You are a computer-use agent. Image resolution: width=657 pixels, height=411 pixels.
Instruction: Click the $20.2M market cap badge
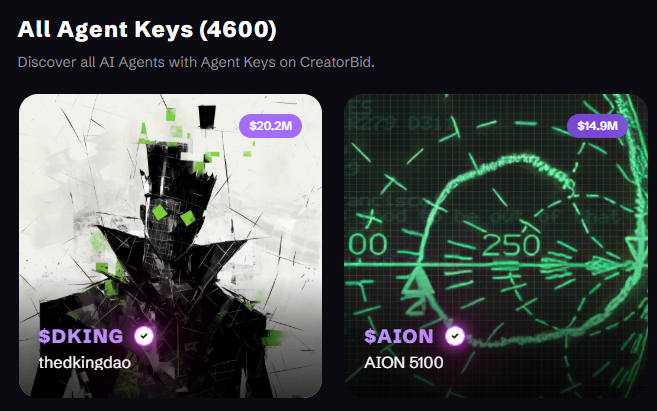[x=270, y=126]
